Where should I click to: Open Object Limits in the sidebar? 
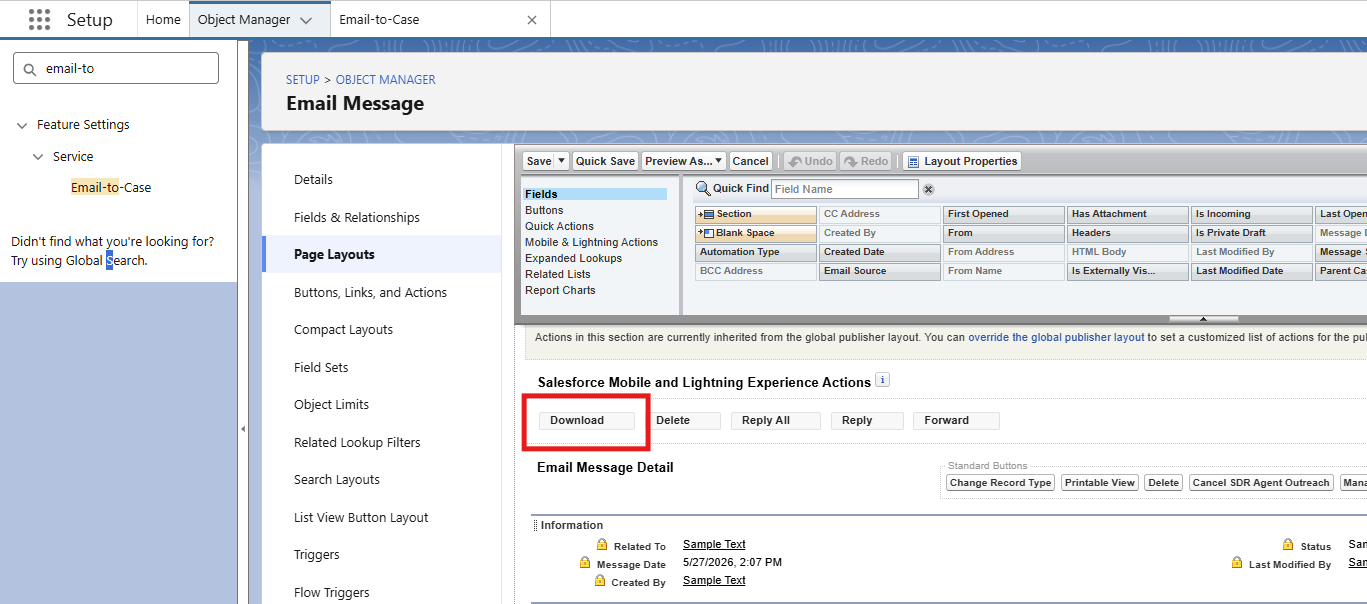click(331, 404)
